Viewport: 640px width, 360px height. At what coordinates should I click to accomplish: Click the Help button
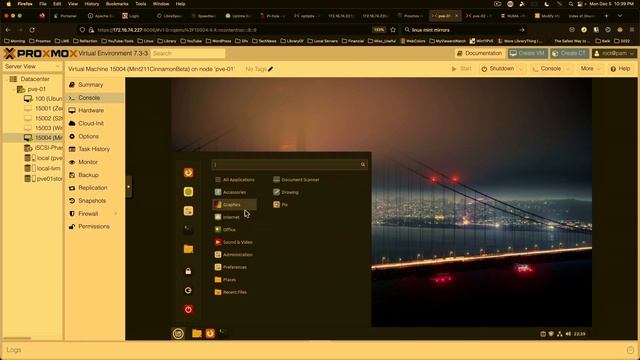tap(620, 69)
